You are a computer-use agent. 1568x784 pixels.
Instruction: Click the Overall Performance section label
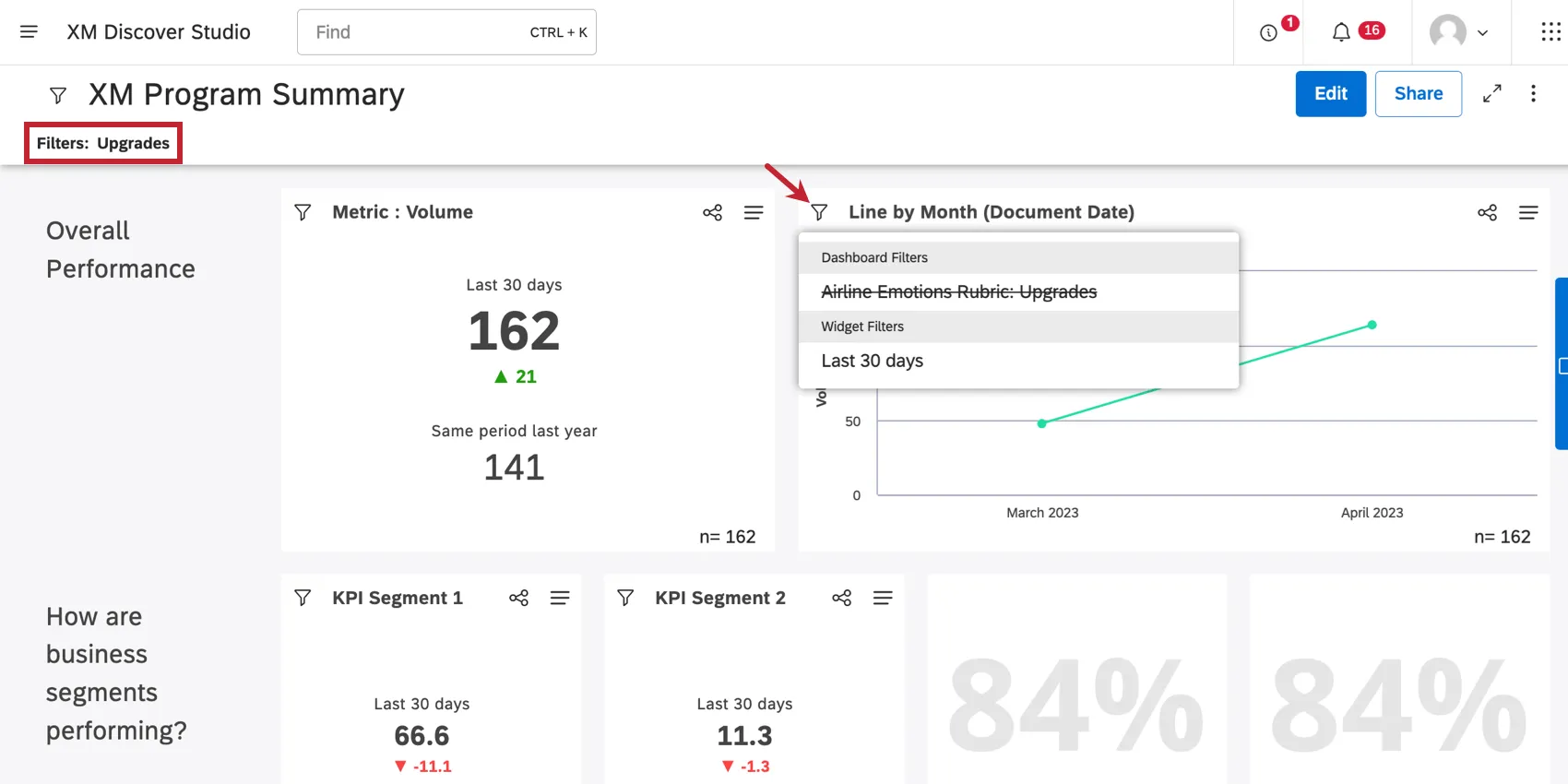[x=121, y=250]
